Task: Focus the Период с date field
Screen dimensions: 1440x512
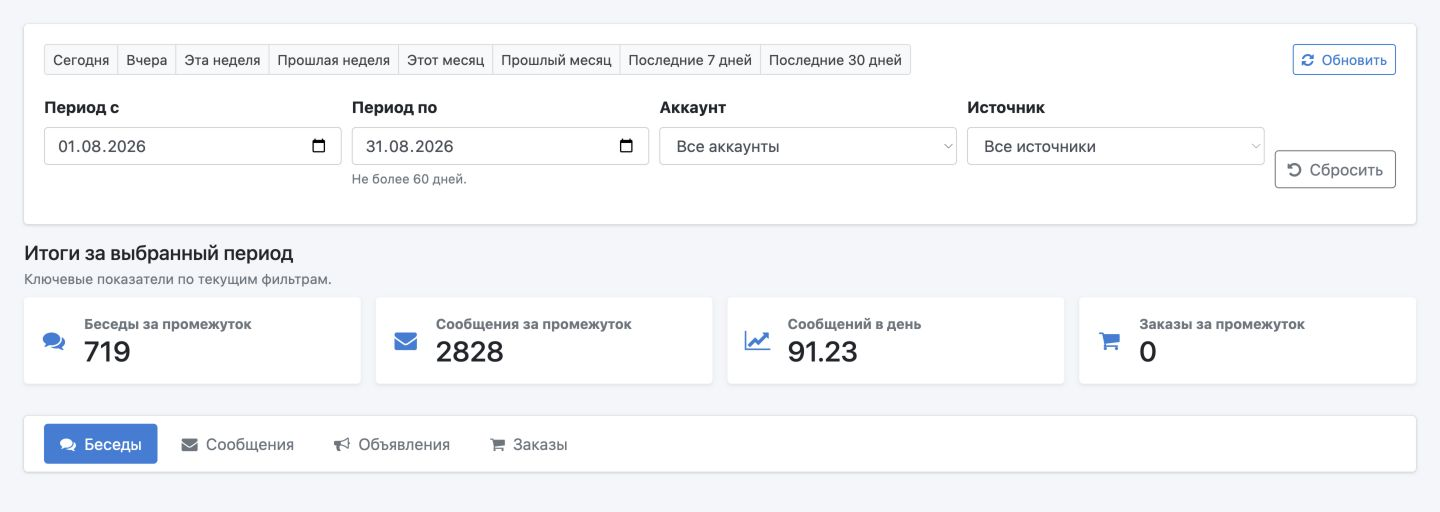Action: 193,146
